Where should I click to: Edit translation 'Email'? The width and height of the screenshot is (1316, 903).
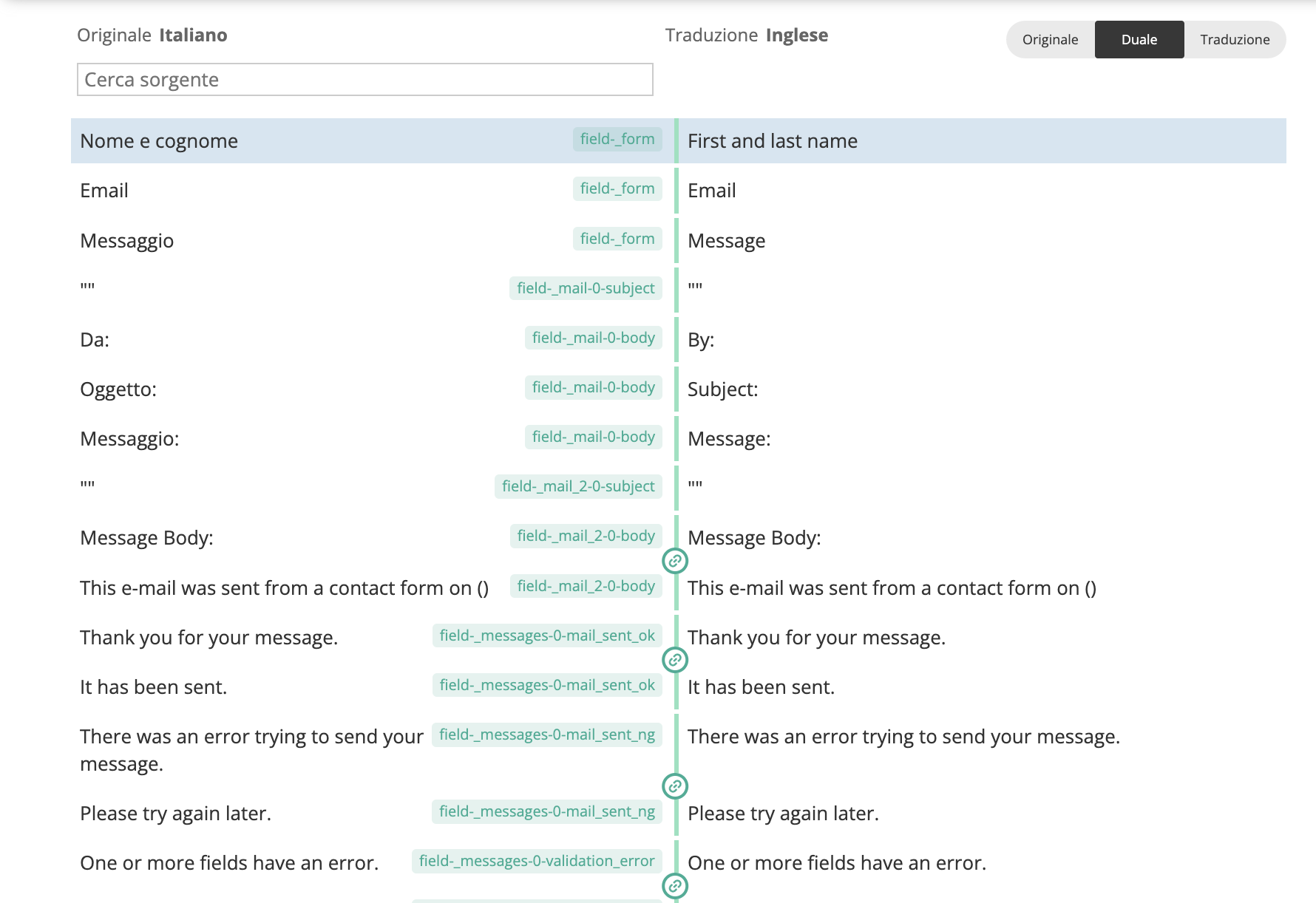pos(712,191)
